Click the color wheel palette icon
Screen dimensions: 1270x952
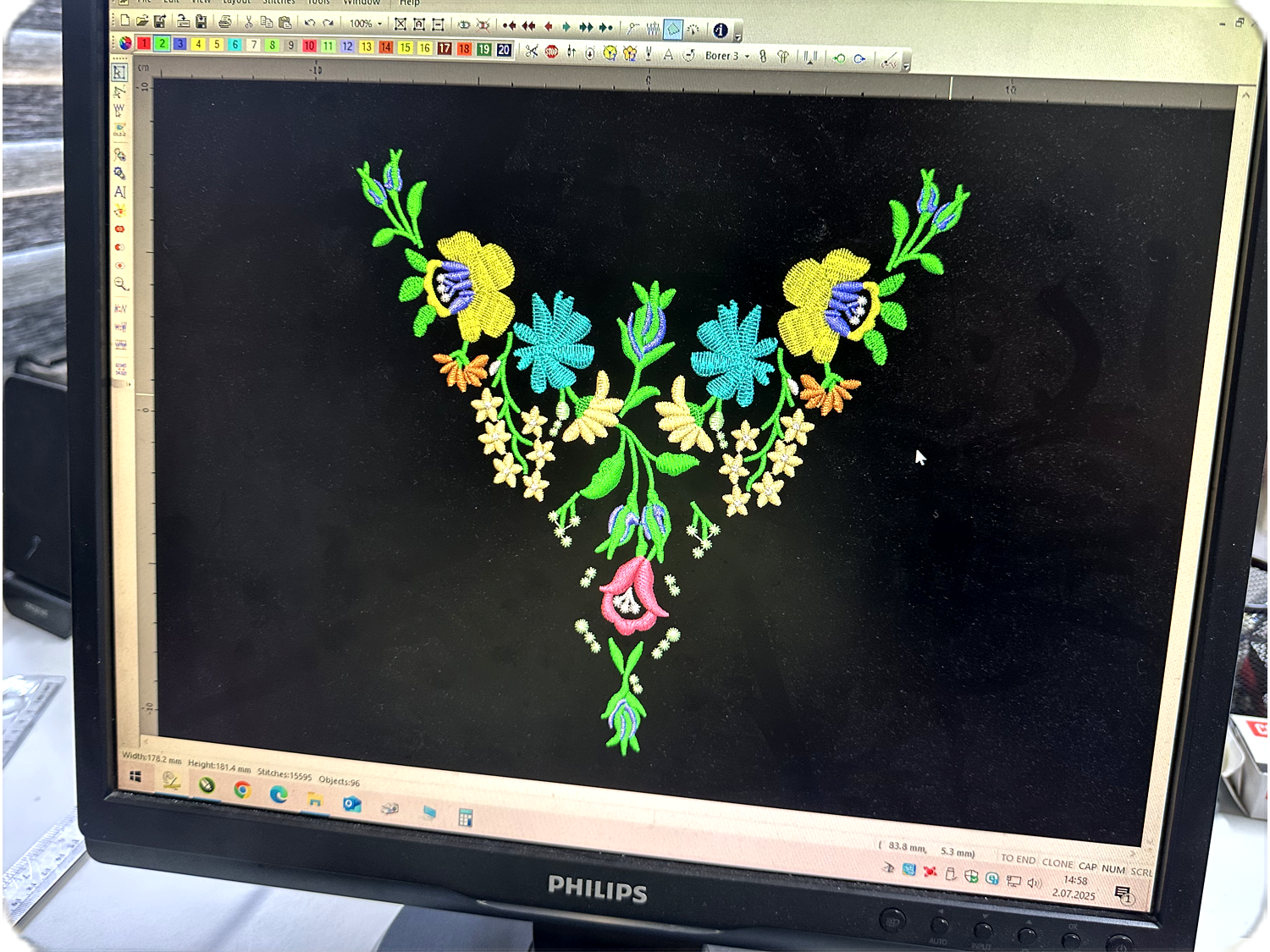(x=125, y=43)
